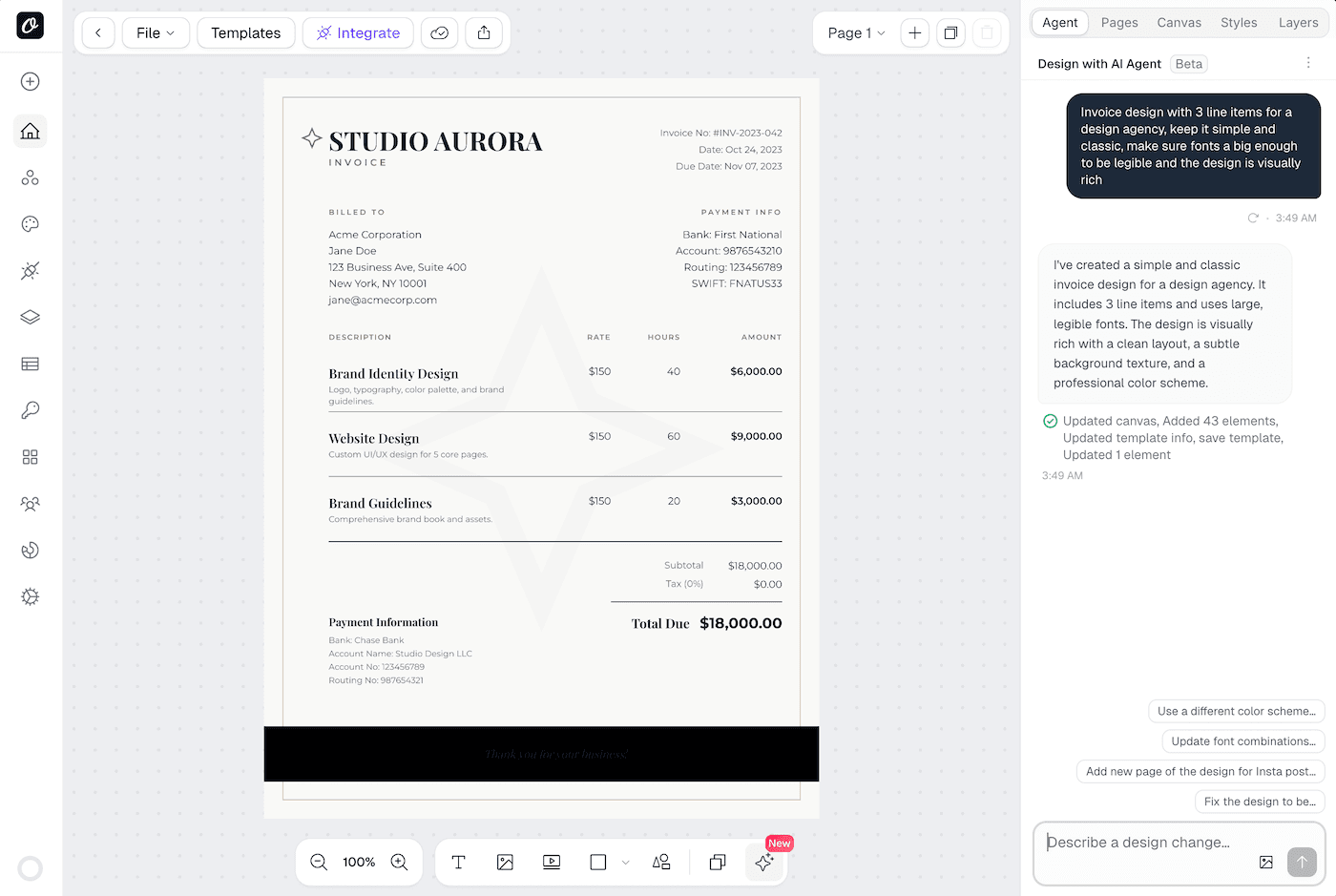Select the video embed tool
This screenshot has height=896, width=1336.
(551, 862)
